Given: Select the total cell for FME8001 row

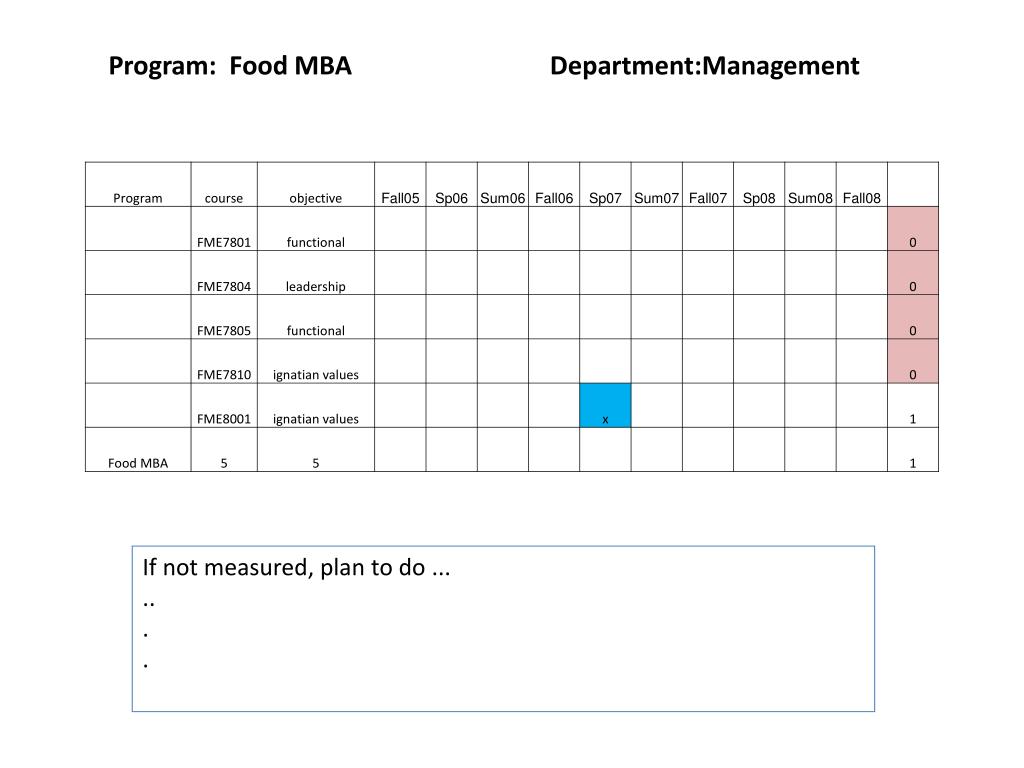Looking at the screenshot, I should (913, 406).
